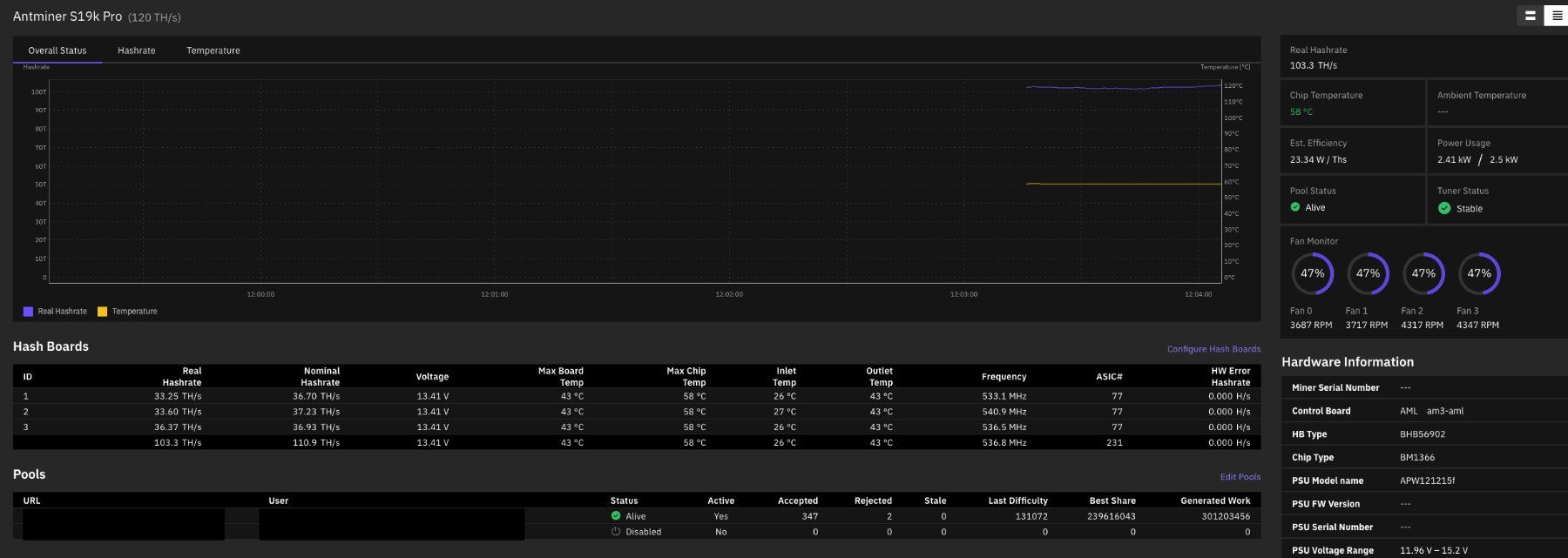Click the Real Hashrate legend label
Image resolution: width=1568 pixels, height=558 pixels.
[63, 312]
